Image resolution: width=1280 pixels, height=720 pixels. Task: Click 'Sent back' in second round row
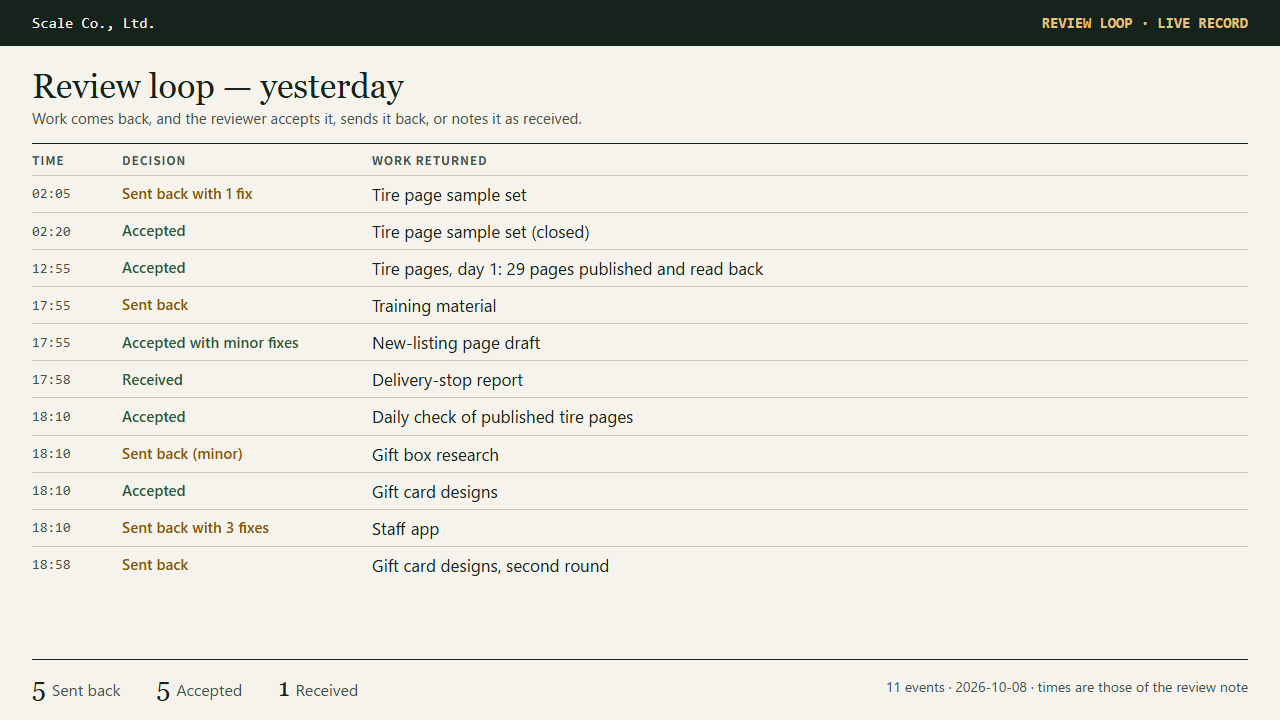[x=155, y=564]
